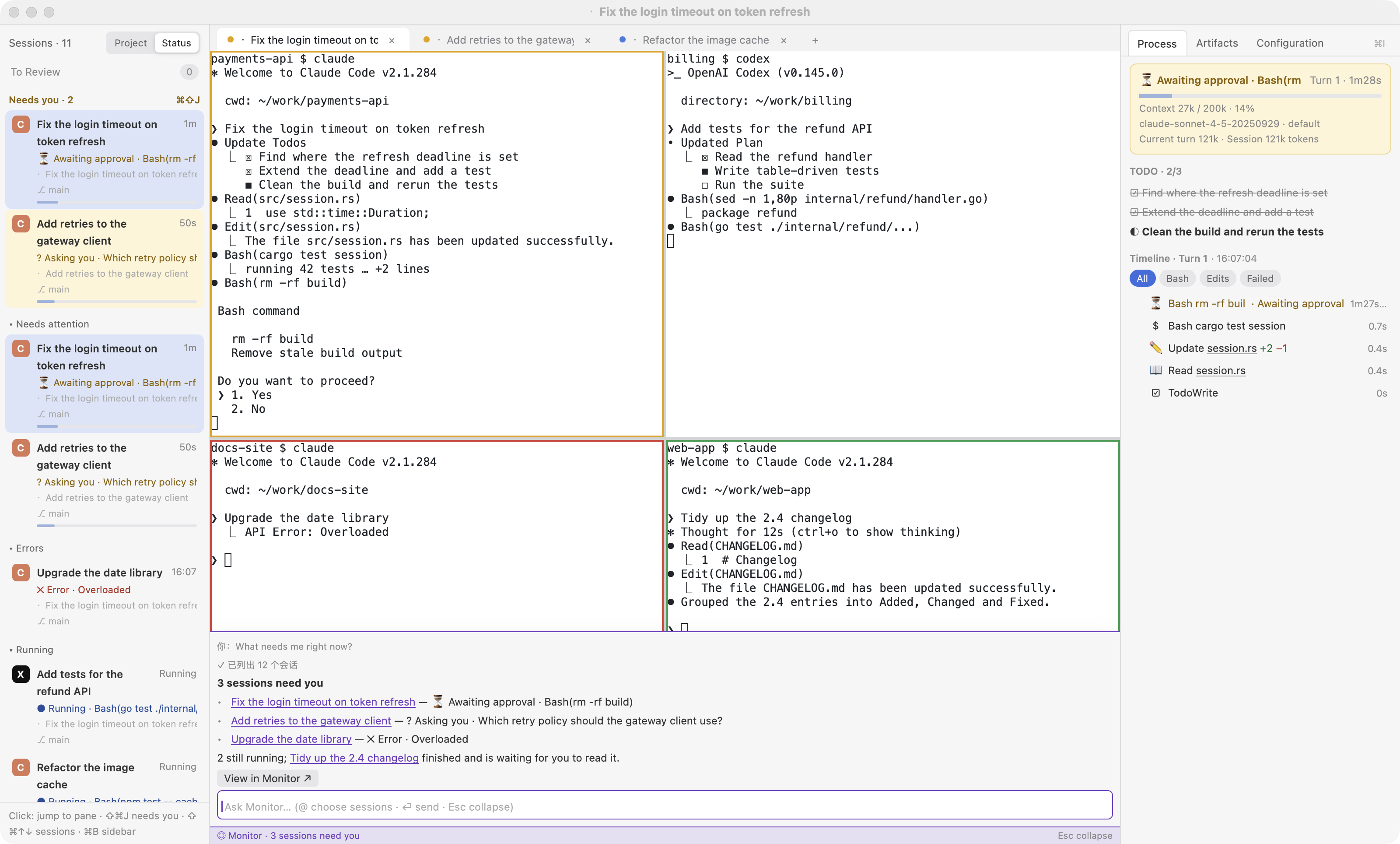Click the hourglass icon in Awaiting approval card
This screenshot has height=844, width=1400.
pos(1146,80)
